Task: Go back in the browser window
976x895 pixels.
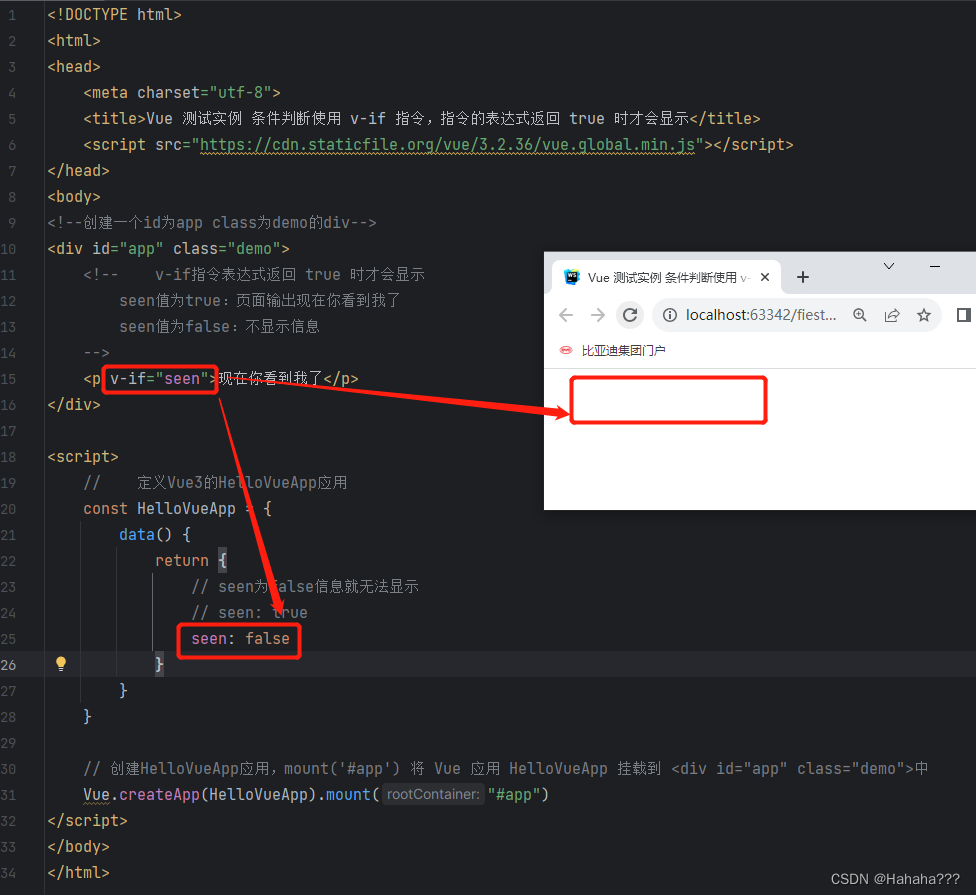Action: click(x=566, y=315)
